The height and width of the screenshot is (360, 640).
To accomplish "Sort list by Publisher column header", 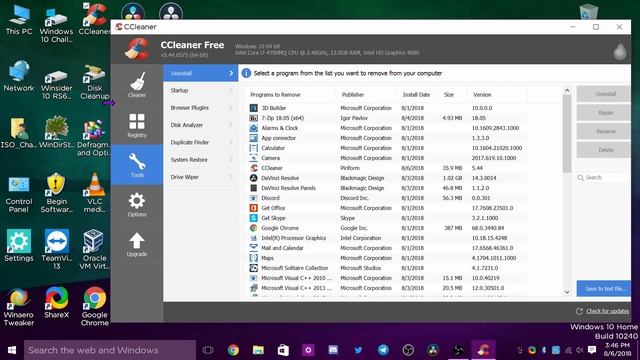I will 366,95.
